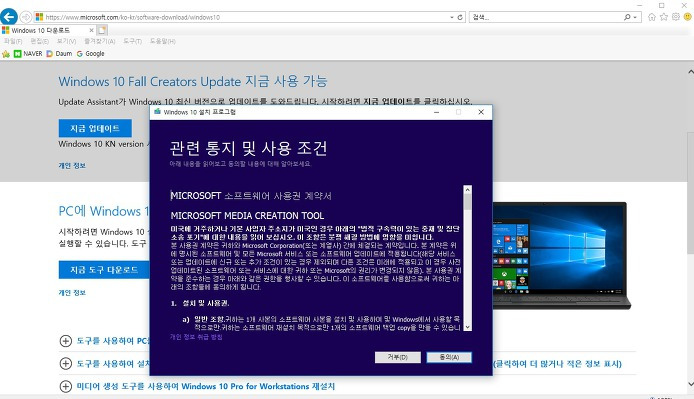This screenshot has height=399, width=694.
Task: Click the MICROSOFT MEDIA CREATION TOOL heading text
Action: pyautogui.click(x=247, y=216)
